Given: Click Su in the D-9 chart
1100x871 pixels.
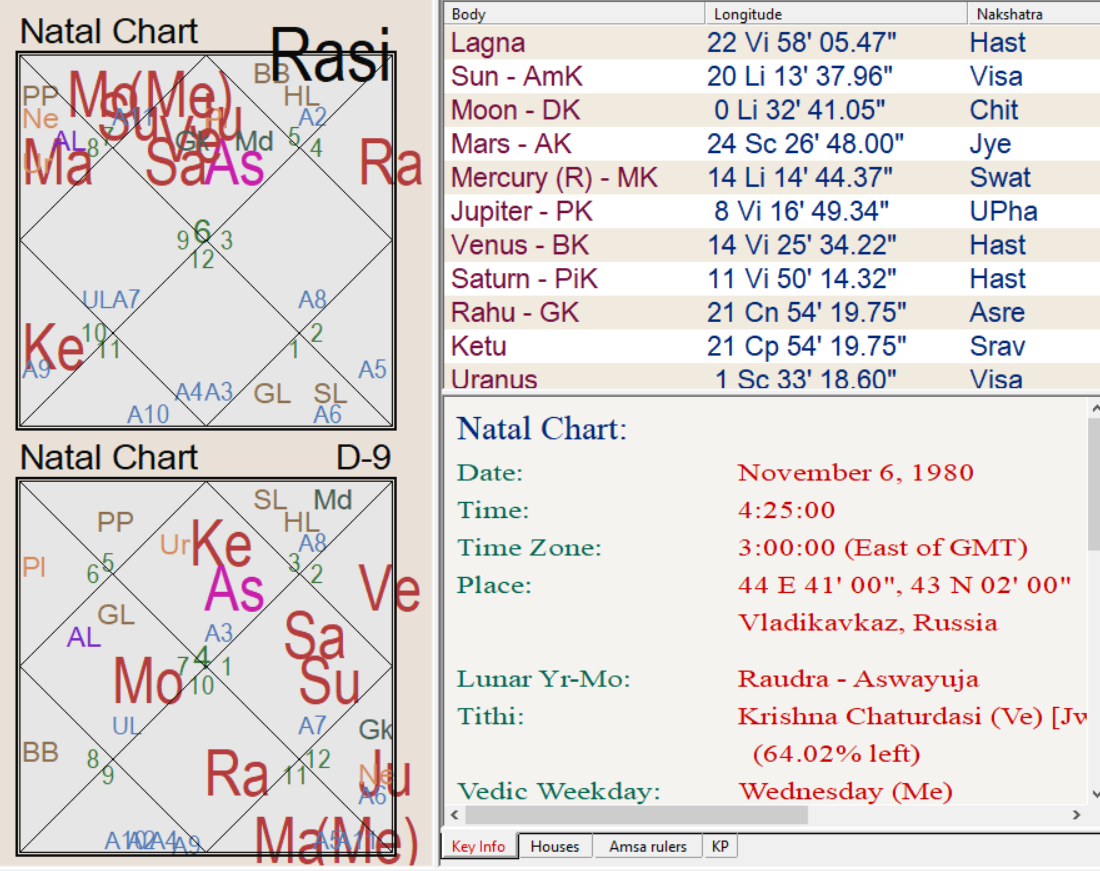Looking at the screenshot, I should tap(329, 680).
